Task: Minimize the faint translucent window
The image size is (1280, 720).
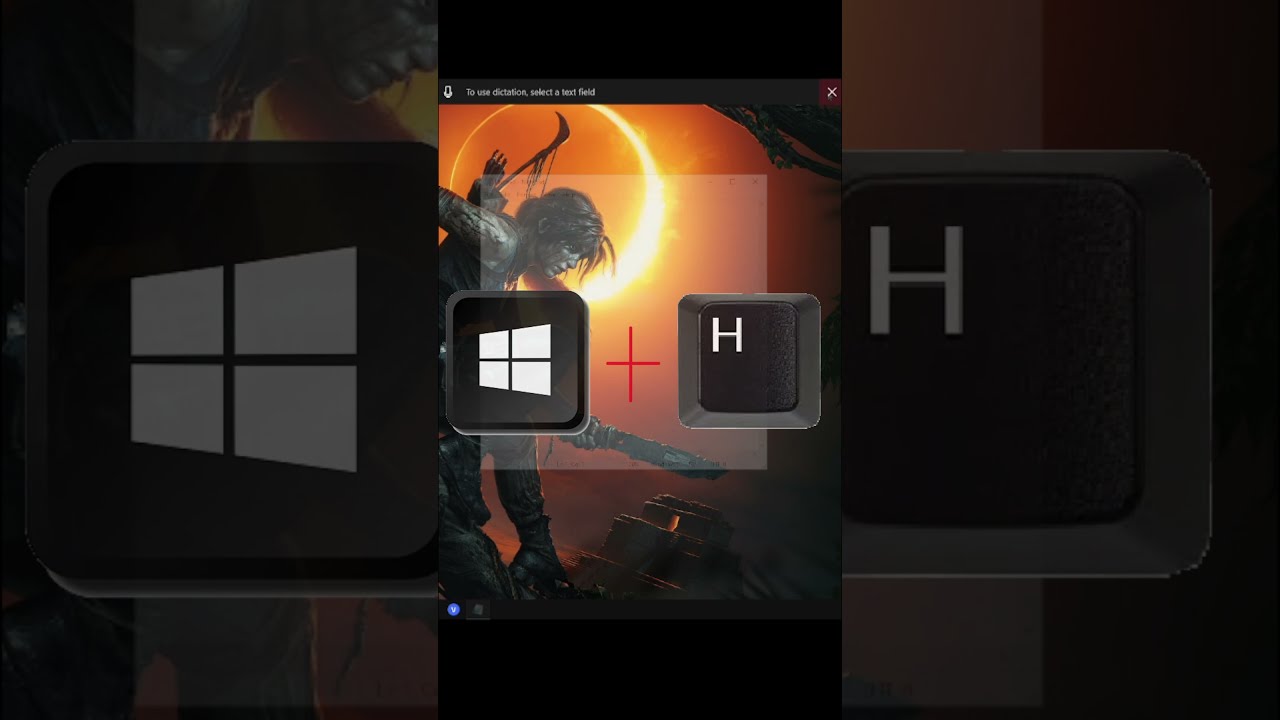Action: click(710, 183)
